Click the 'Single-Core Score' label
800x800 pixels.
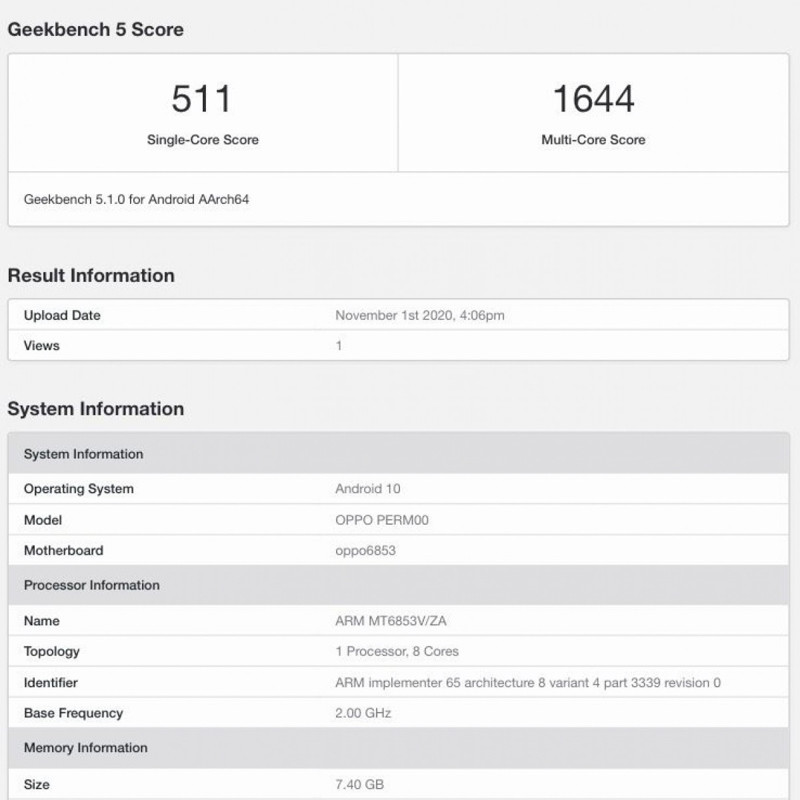click(x=203, y=140)
